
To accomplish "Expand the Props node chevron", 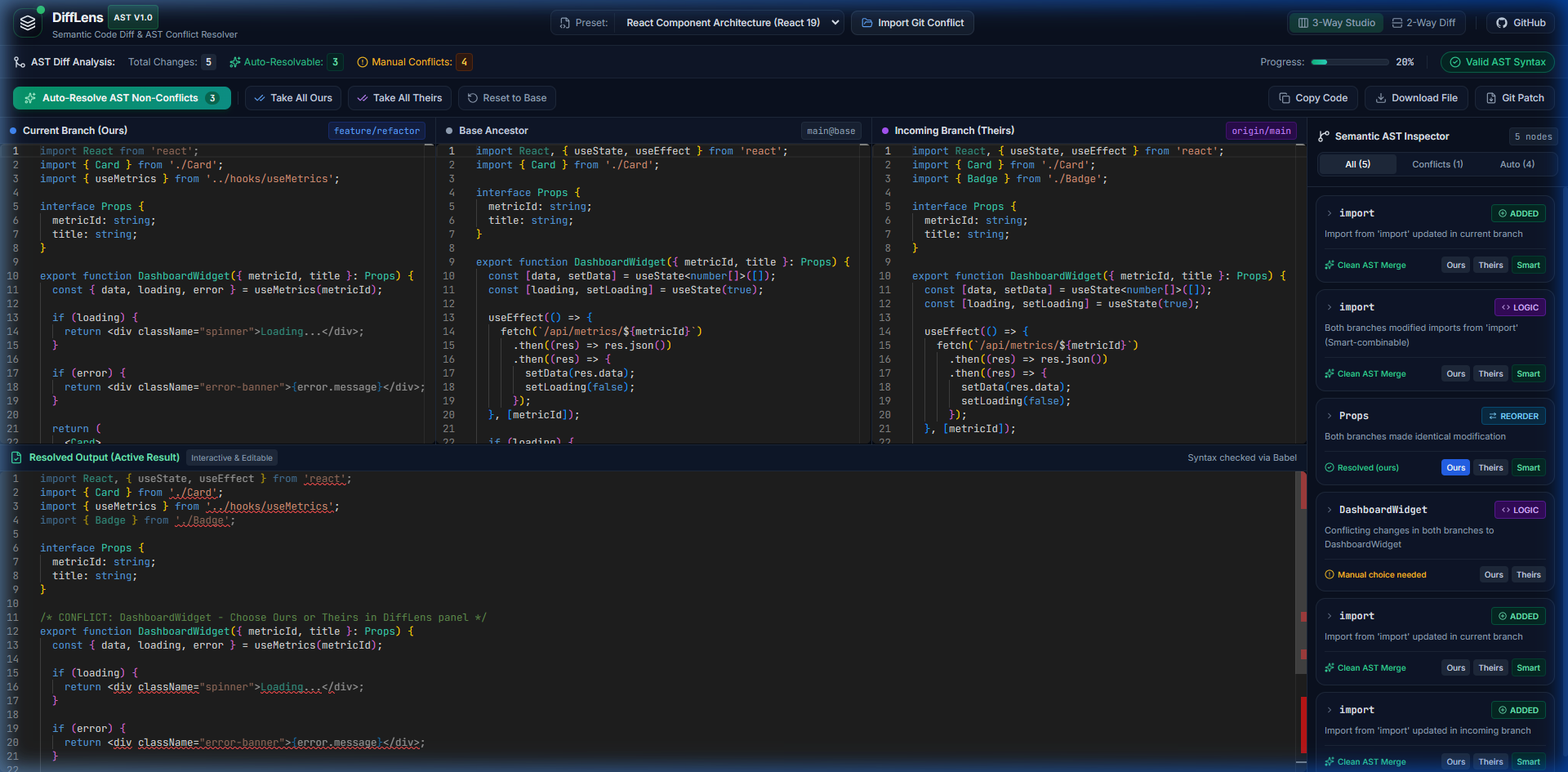I will (x=1330, y=416).
